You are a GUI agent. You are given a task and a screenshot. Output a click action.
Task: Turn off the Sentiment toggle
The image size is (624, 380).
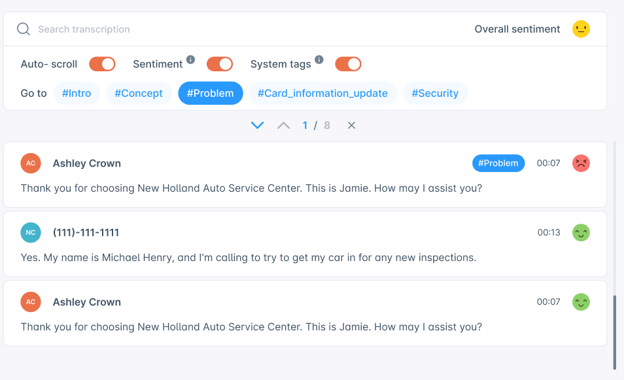[220, 64]
